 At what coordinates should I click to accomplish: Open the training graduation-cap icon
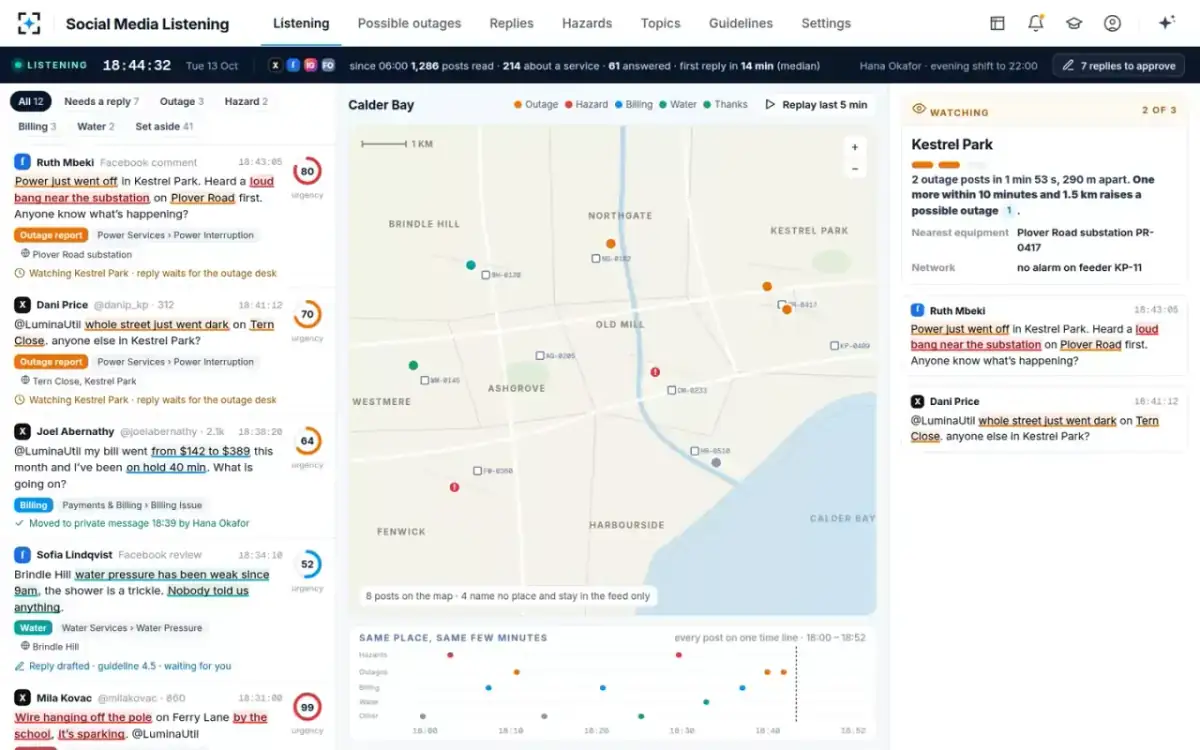(x=1074, y=23)
